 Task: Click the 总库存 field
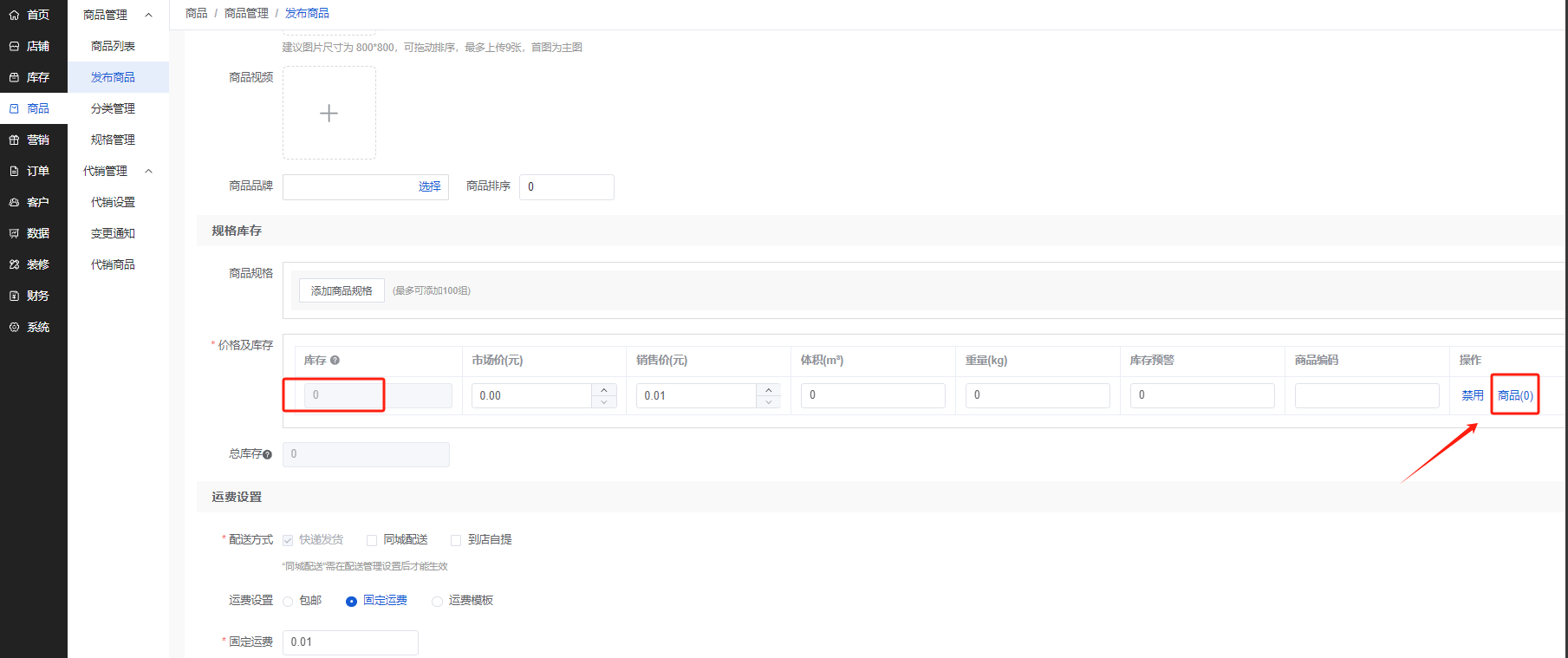366,454
